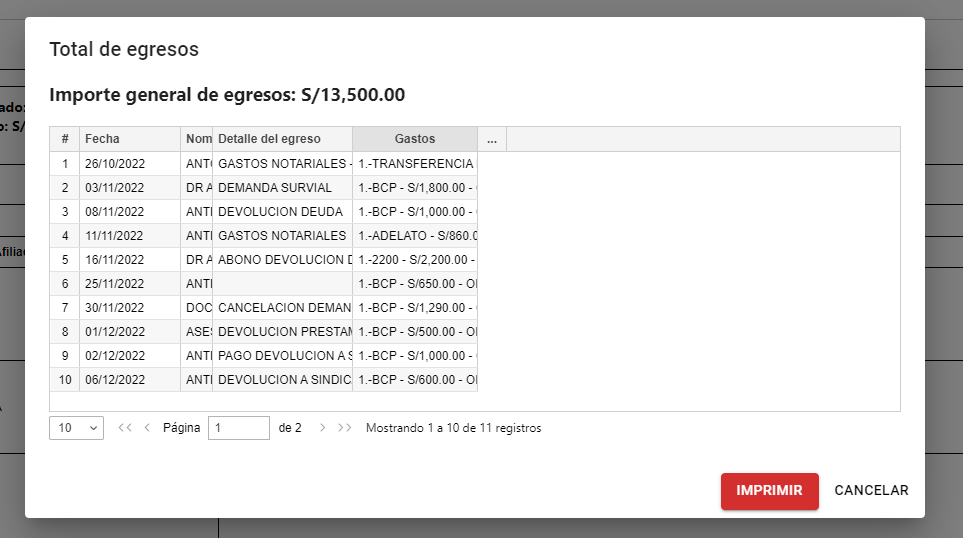Image resolution: width=963 pixels, height=538 pixels.
Task: Sort by the Fecha column header
Action: pyautogui.click(x=130, y=139)
